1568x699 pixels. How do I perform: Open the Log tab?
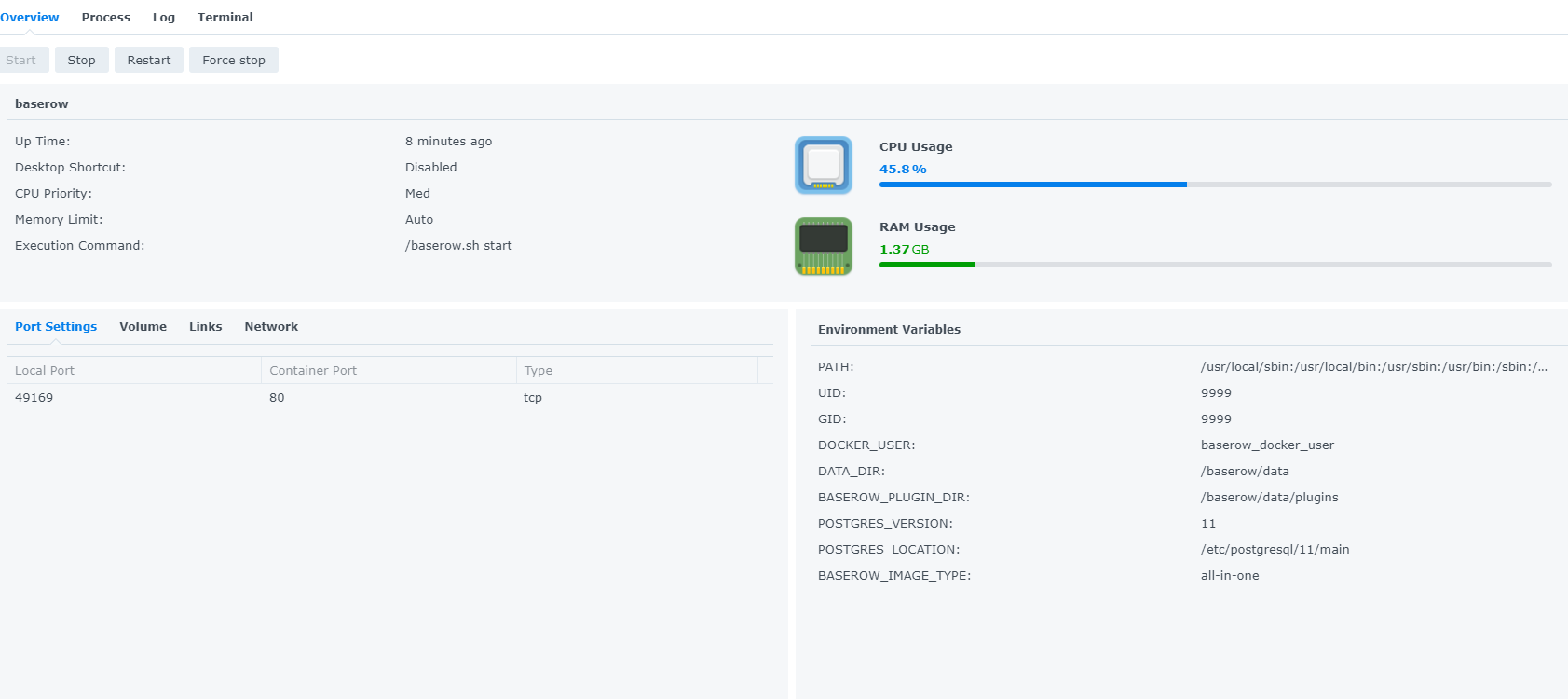[164, 17]
